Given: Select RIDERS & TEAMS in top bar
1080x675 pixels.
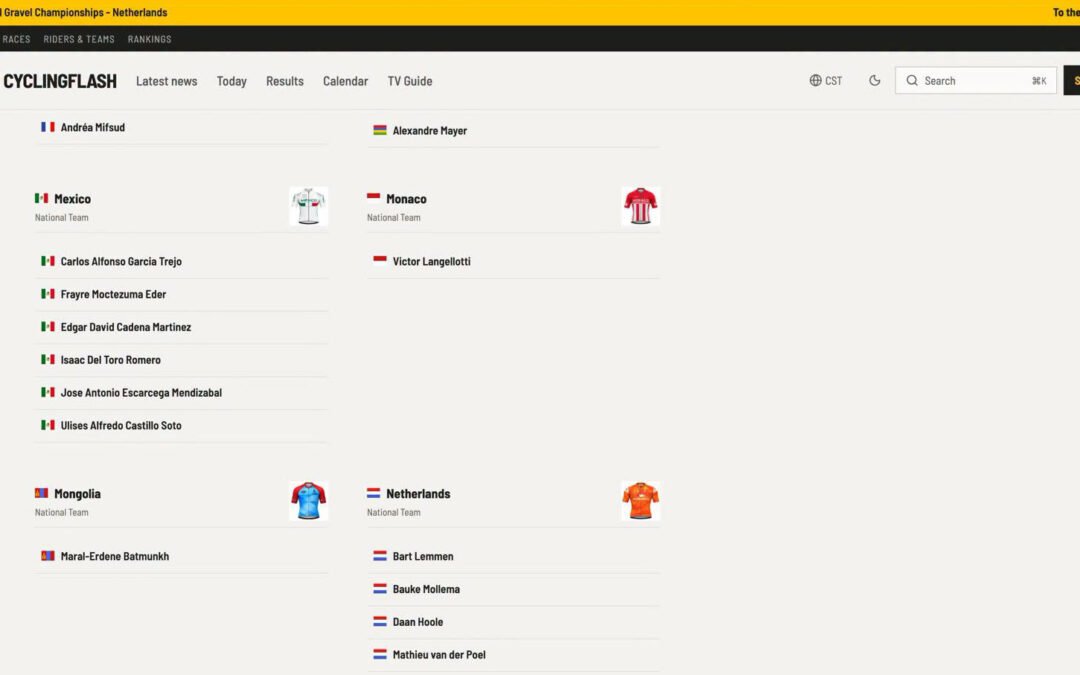Looking at the screenshot, I should [79, 39].
